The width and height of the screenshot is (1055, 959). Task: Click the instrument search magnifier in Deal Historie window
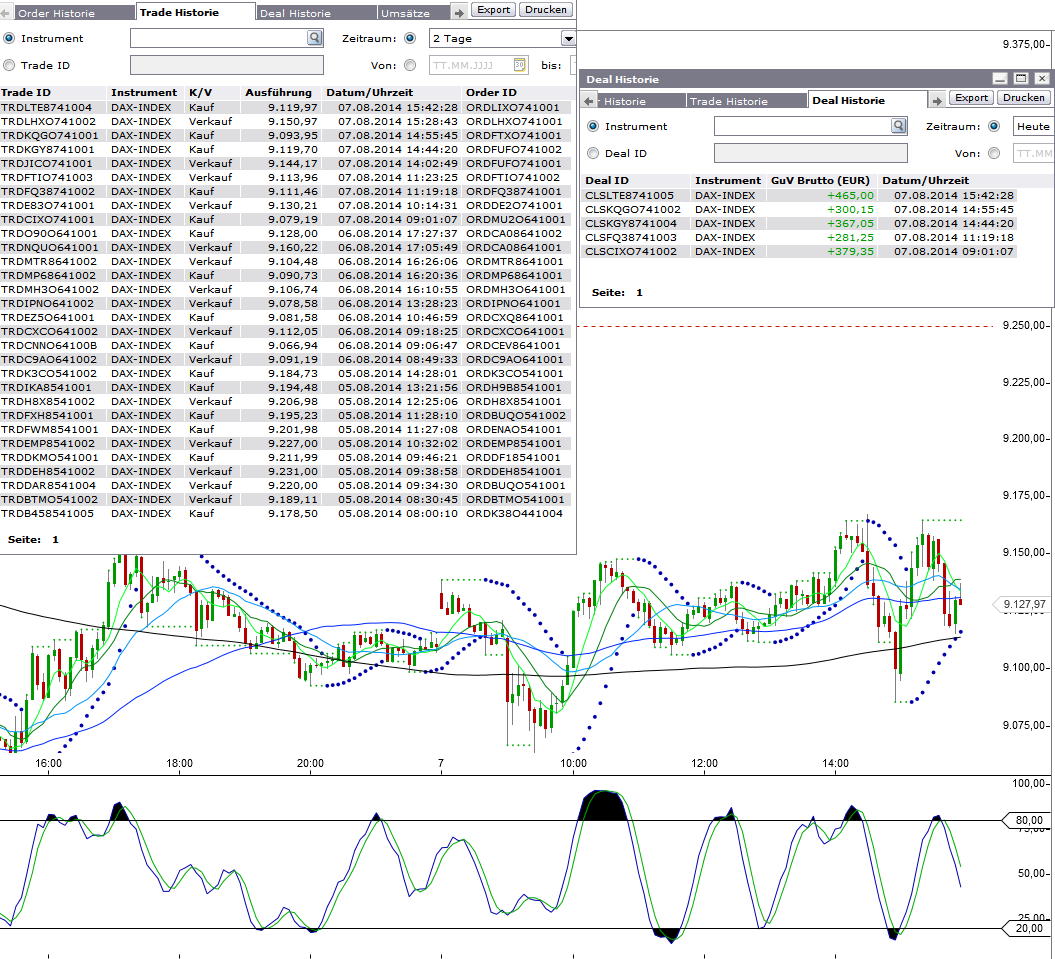click(898, 126)
